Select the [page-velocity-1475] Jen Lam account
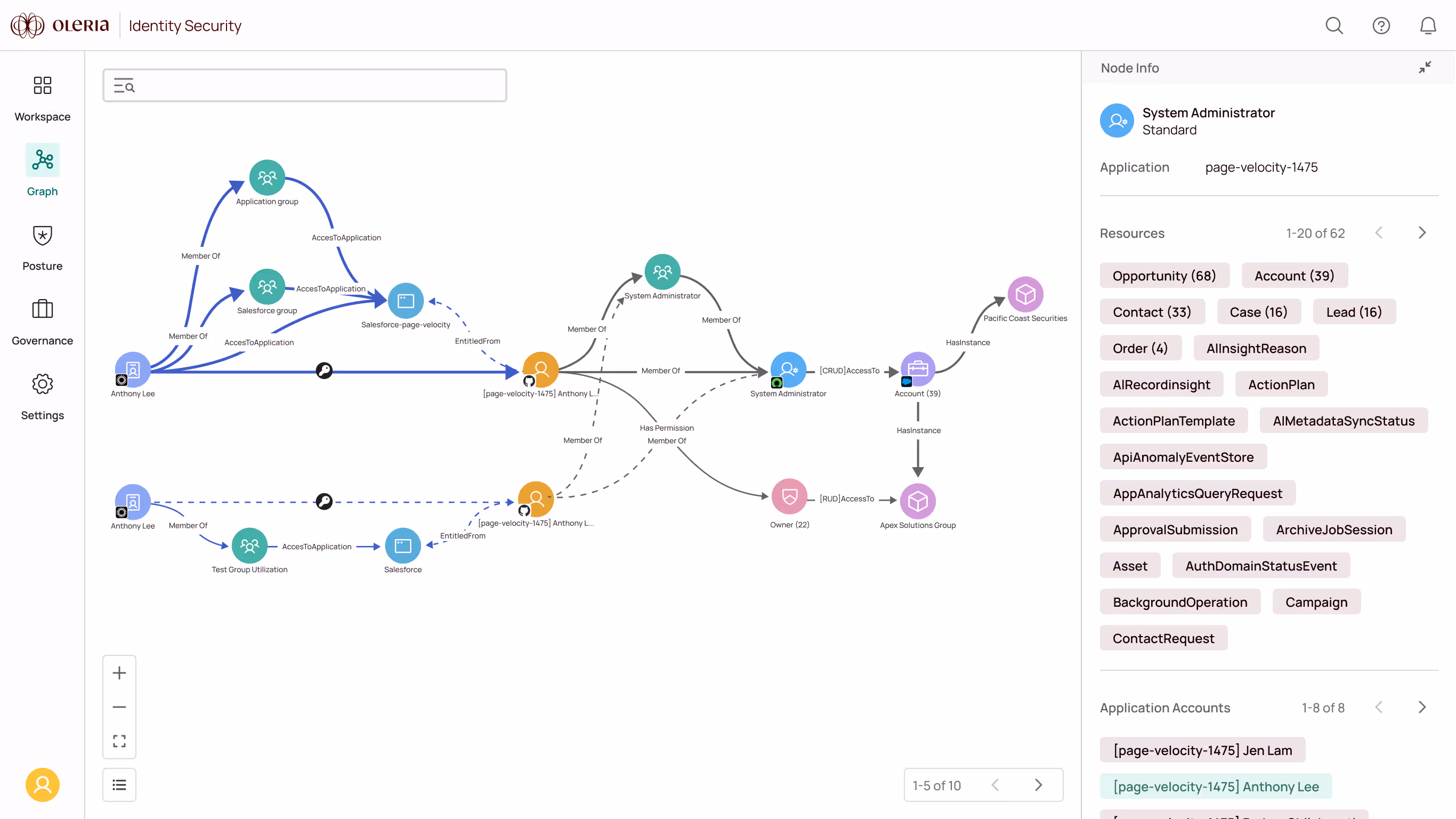The width and height of the screenshot is (1456, 819). pyautogui.click(x=1202, y=750)
